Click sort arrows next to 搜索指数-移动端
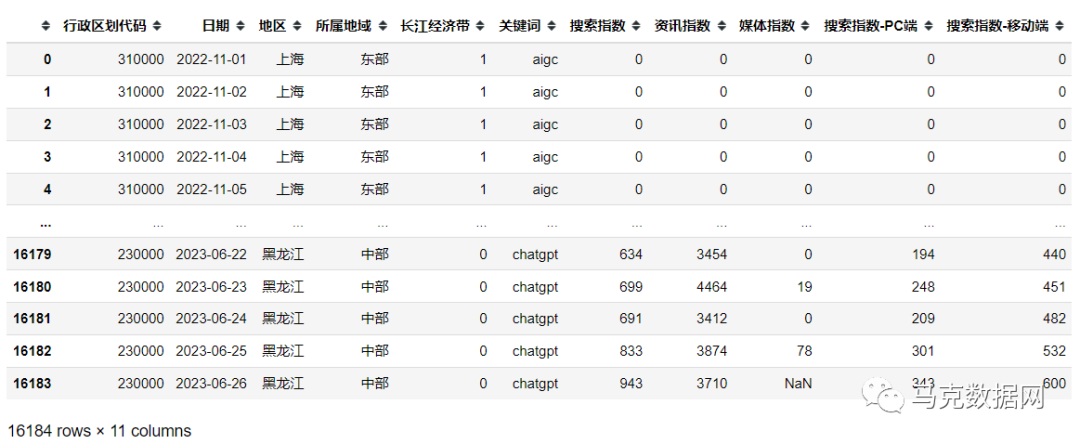1080x444 pixels. [x=1060, y=26]
